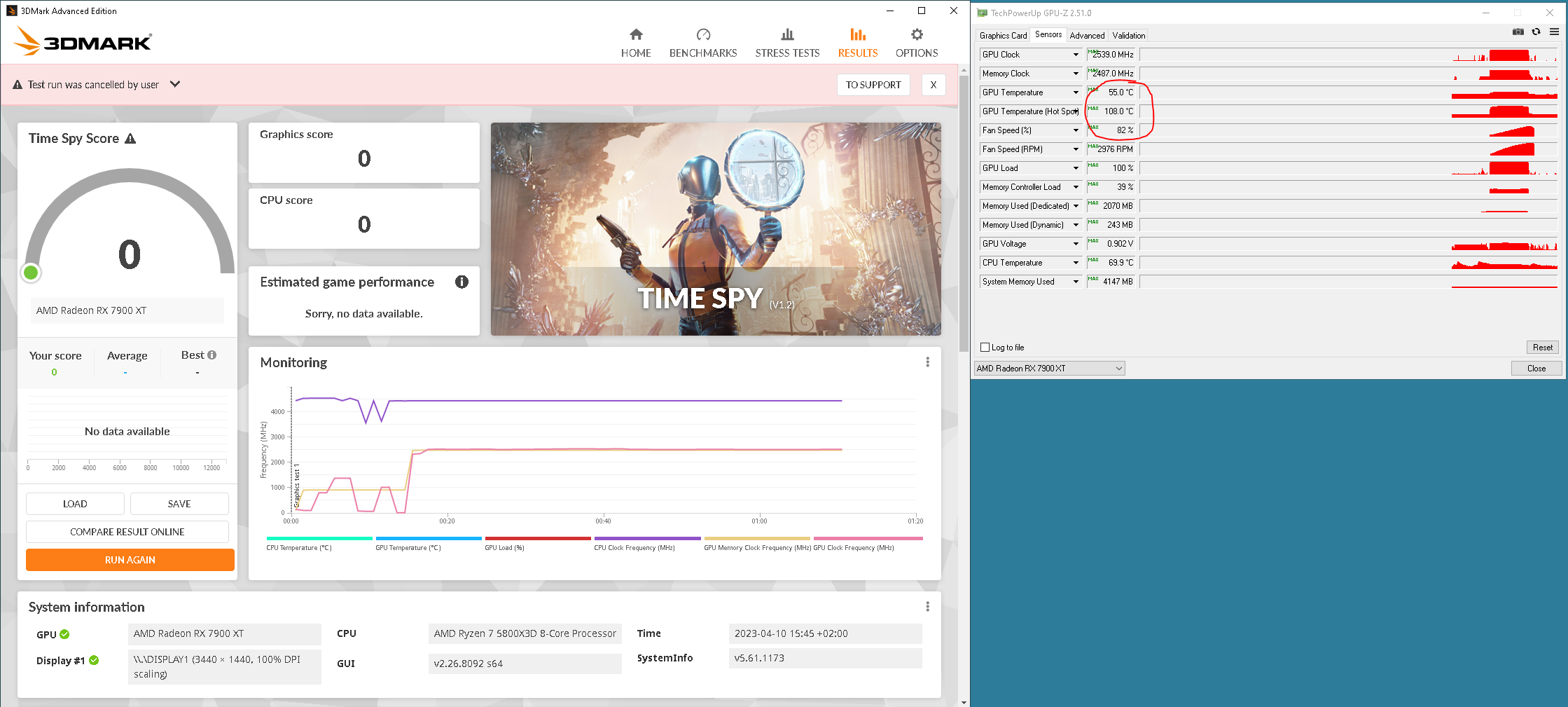This screenshot has width=1568, height=707.
Task: Click the 3DMark scrollbar down arrow
Action: tap(964, 701)
